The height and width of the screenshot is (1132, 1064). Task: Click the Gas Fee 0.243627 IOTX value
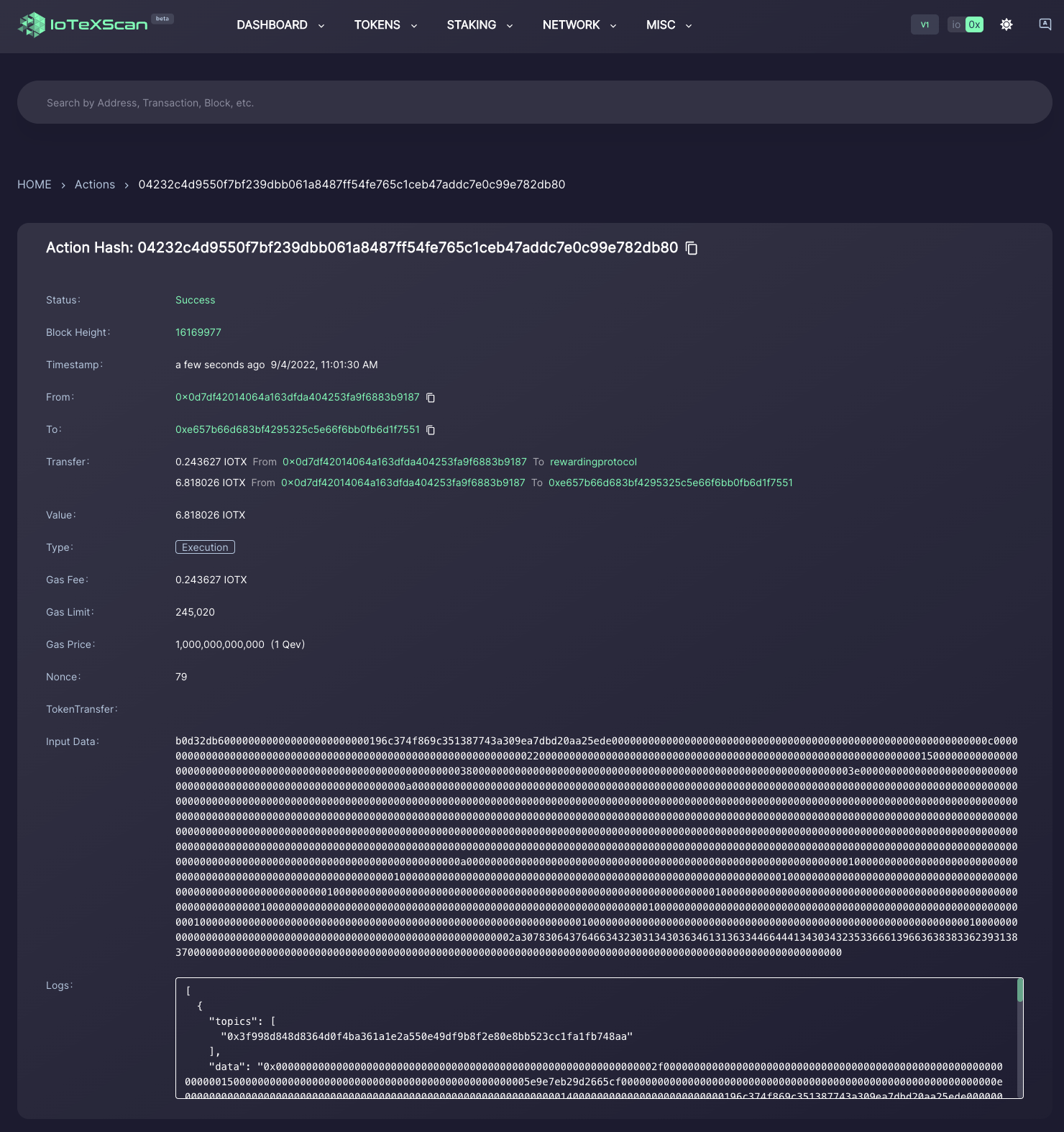click(211, 580)
